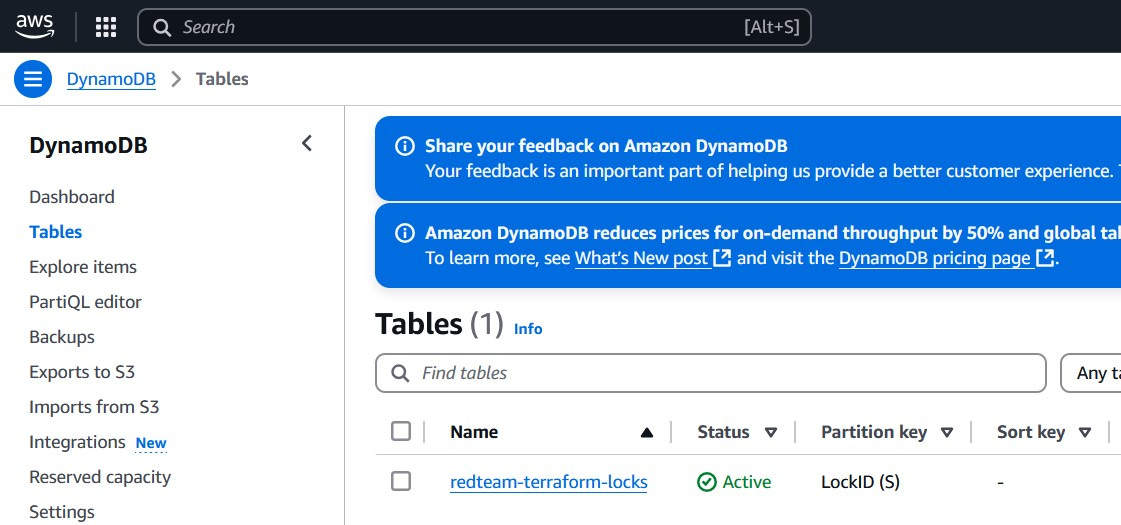1121x525 pixels.
Task: Open the 'Any ta...' filter dropdown
Action: [x=1091, y=373]
